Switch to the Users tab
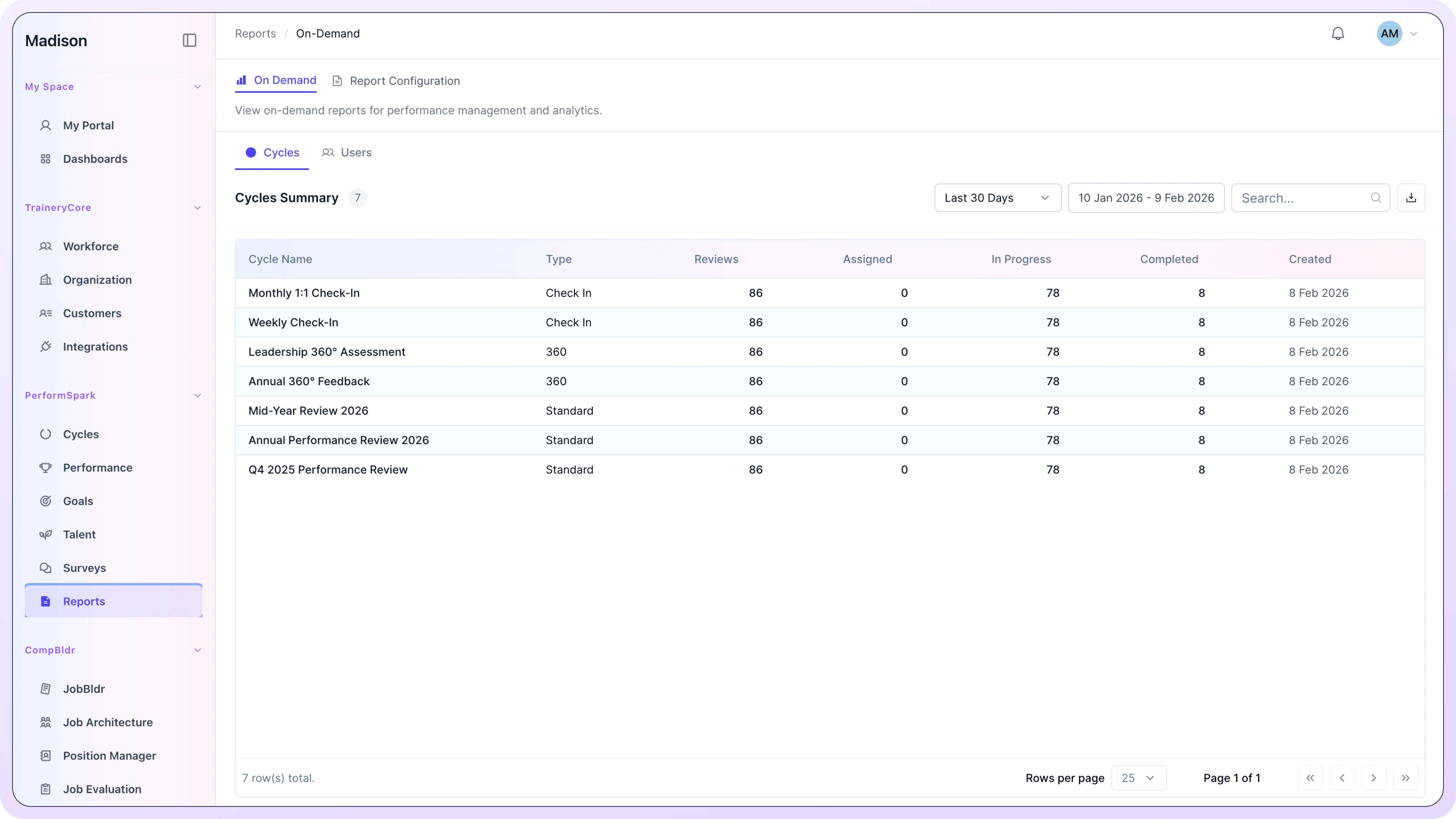This screenshot has height=819, width=1456. point(347,152)
